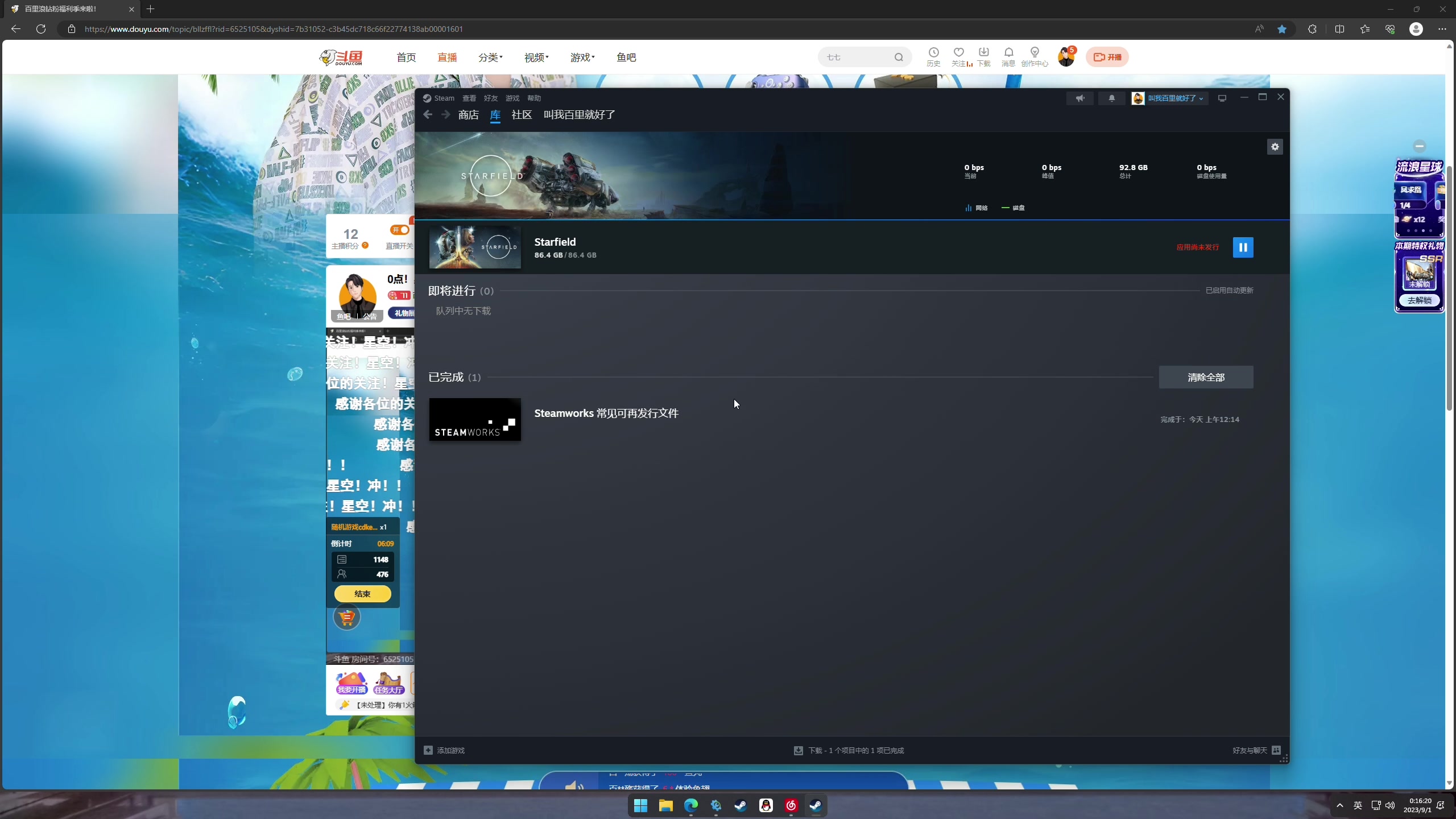Image resolution: width=1456 pixels, height=819 pixels.
Task: Refresh the browser page
Action: [41, 29]
